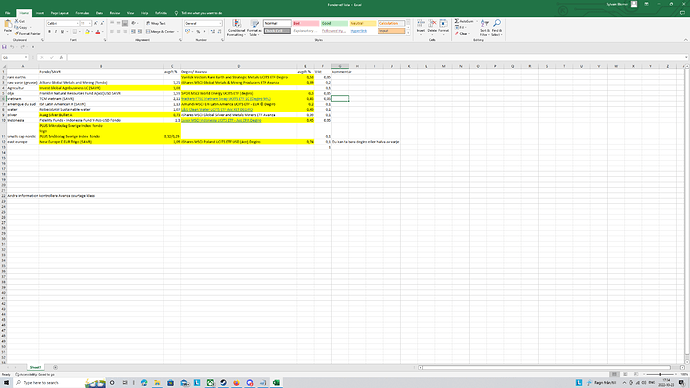The height and width of the screenshot is (388, 690).
Task: Click the Copy command in Clipboard group
Action: [x=21, y=27]
